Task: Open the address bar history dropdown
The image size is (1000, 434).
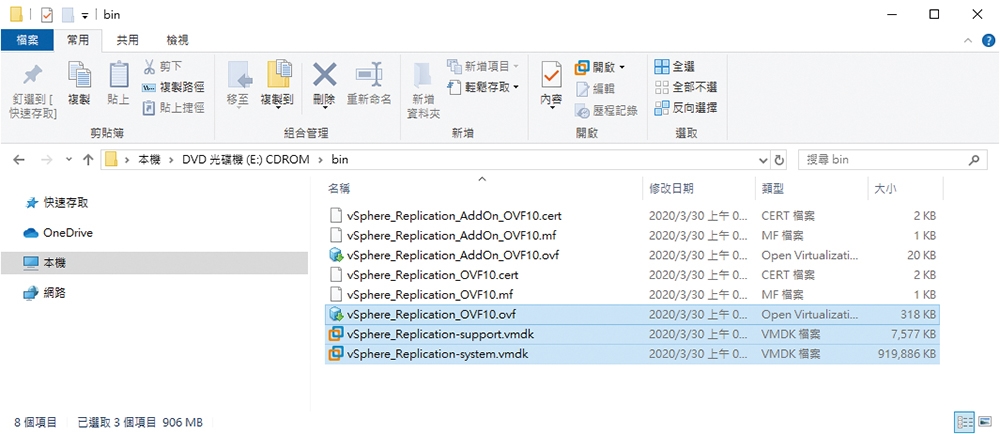Action: 764,161
